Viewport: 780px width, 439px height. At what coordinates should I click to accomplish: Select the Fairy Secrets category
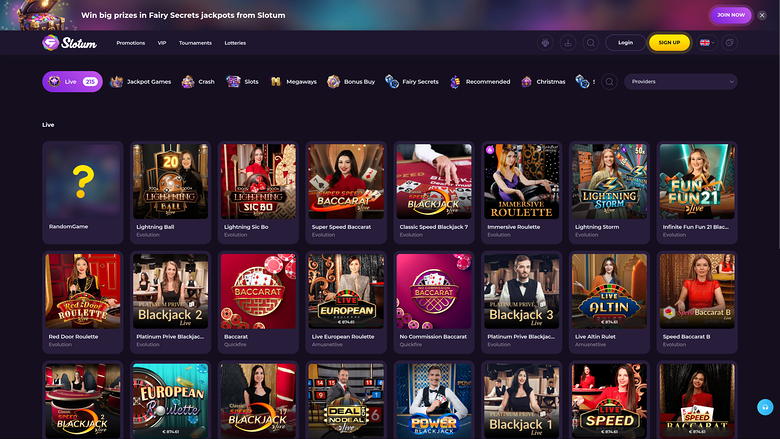(412, 82)
